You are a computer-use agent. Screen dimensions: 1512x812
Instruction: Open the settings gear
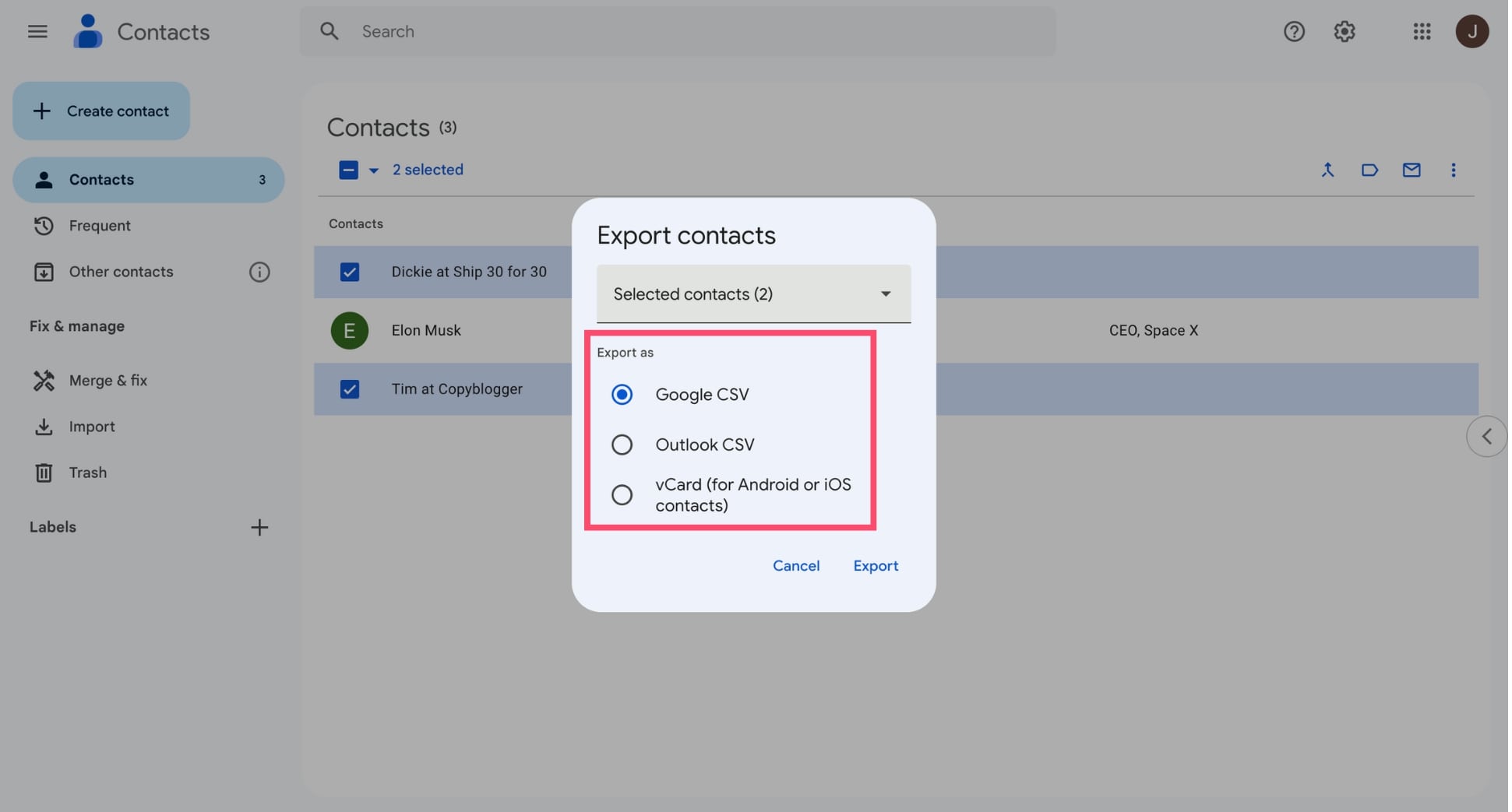(1344, 31)
